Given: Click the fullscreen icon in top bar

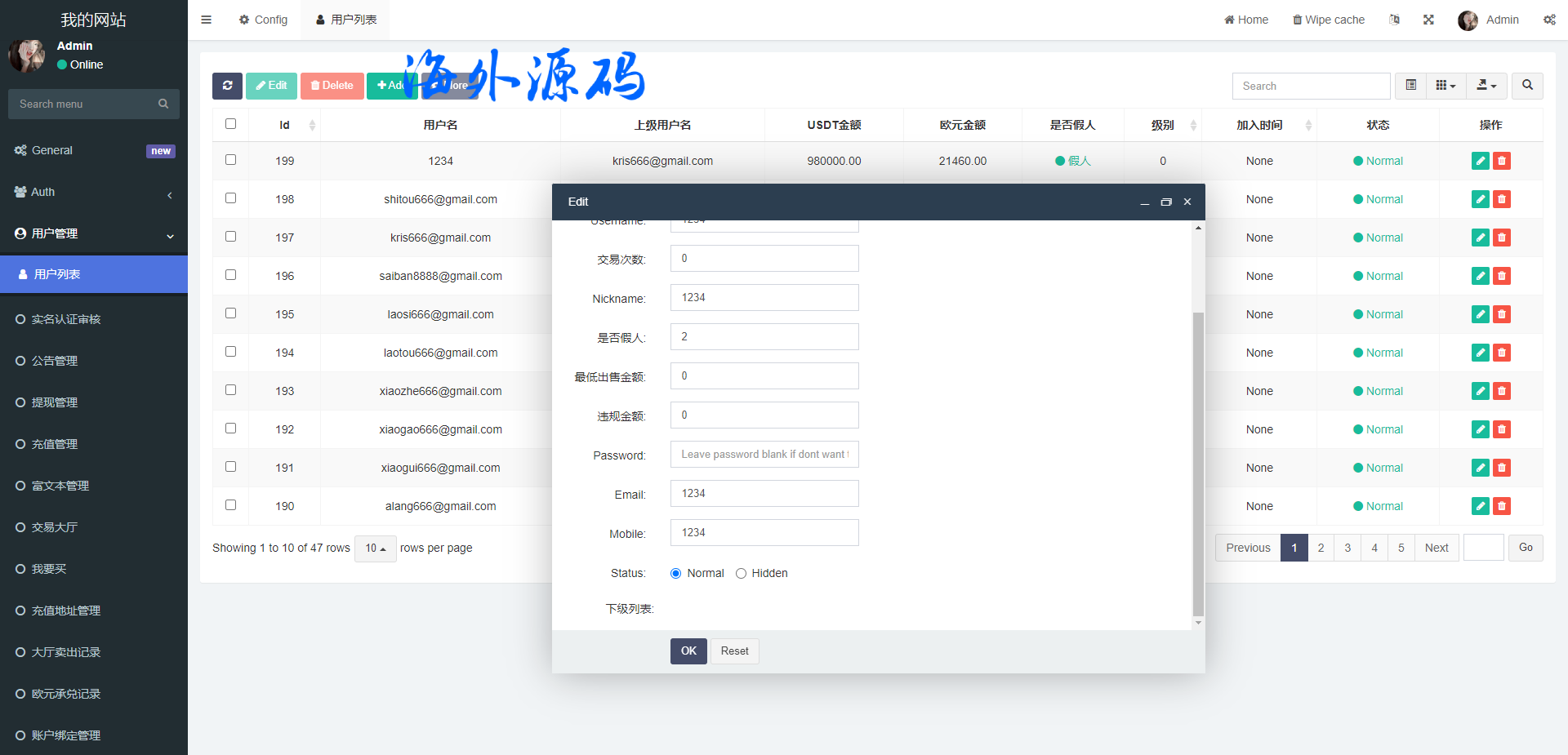Looking at the screenshot, I should coord(1428,20).
